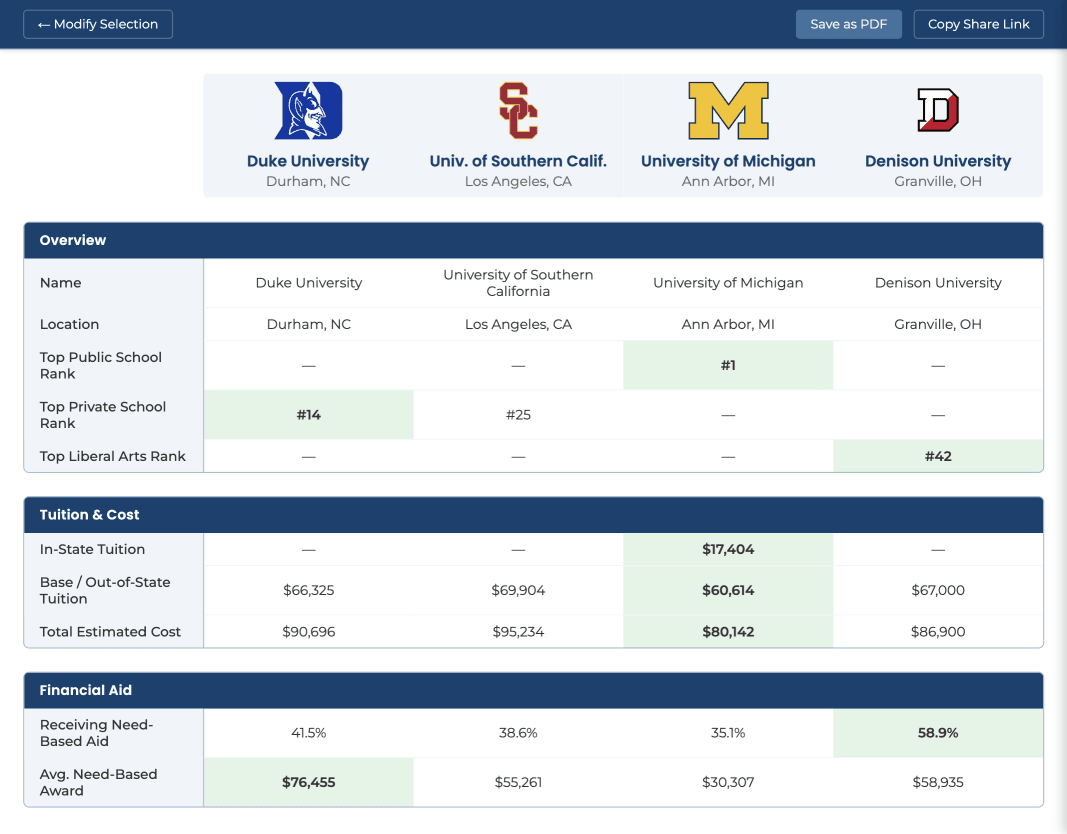The width and height of the screenshot is (1067, 834).
Task: Click the Name row label
Action: click(61, 283)
